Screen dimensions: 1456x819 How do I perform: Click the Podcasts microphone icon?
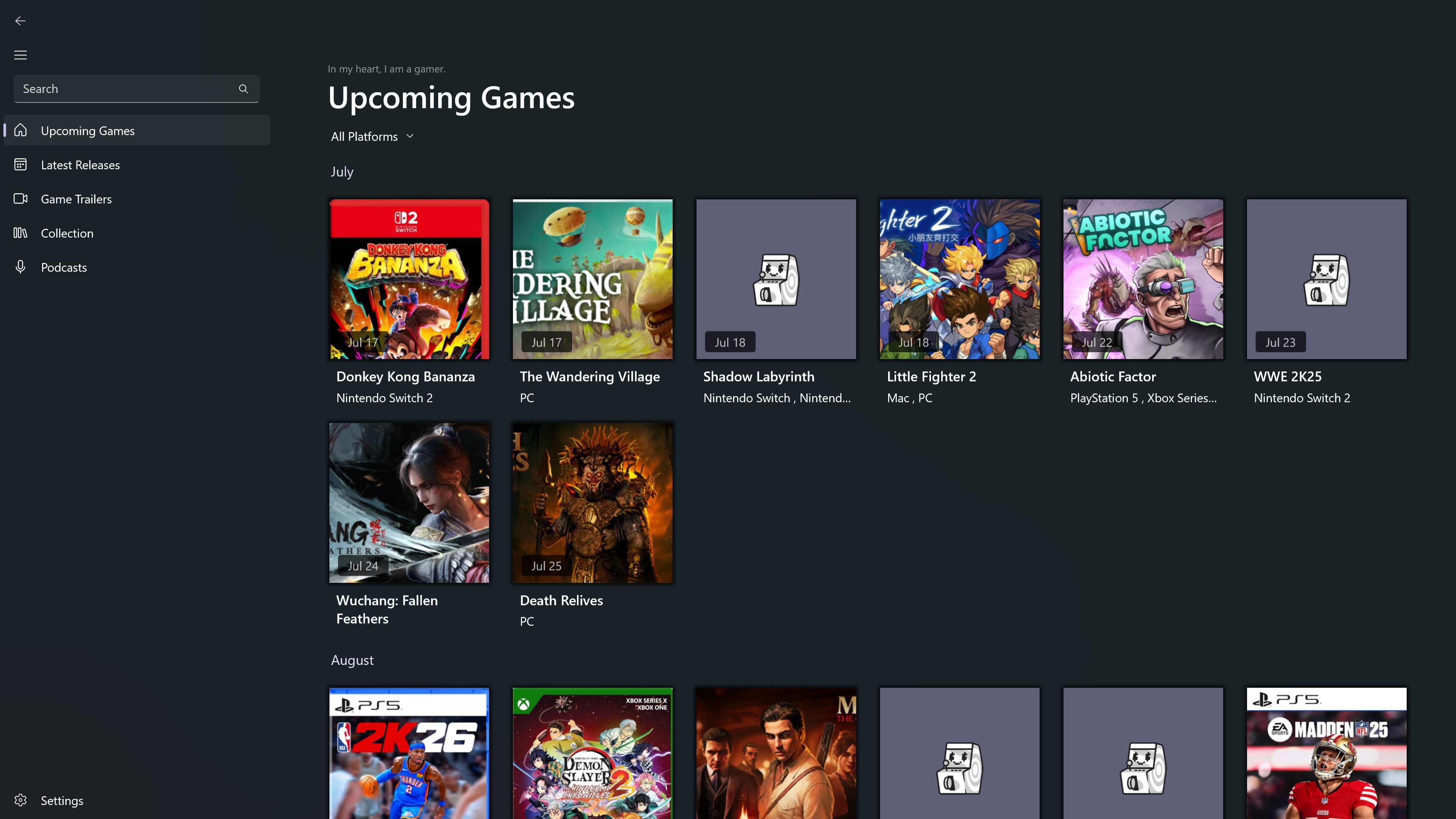[x=20, y=267]
